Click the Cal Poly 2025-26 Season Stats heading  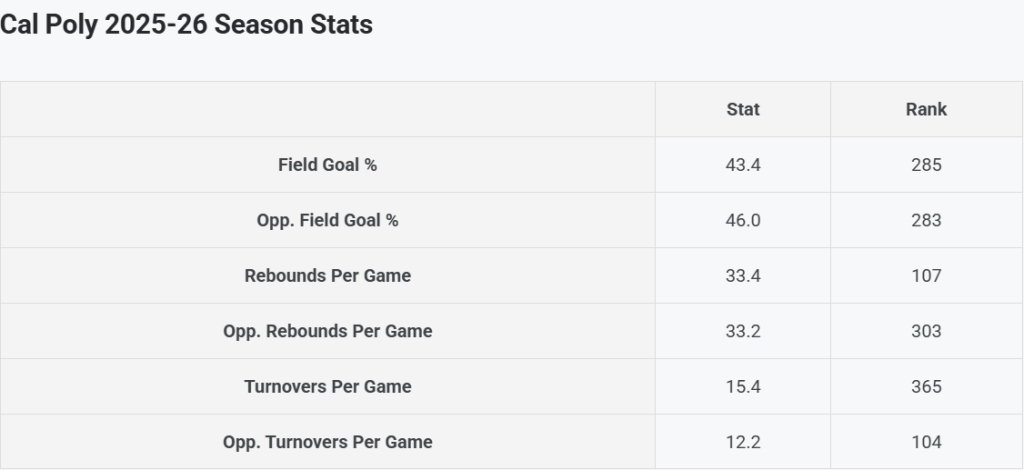(186, 25)
